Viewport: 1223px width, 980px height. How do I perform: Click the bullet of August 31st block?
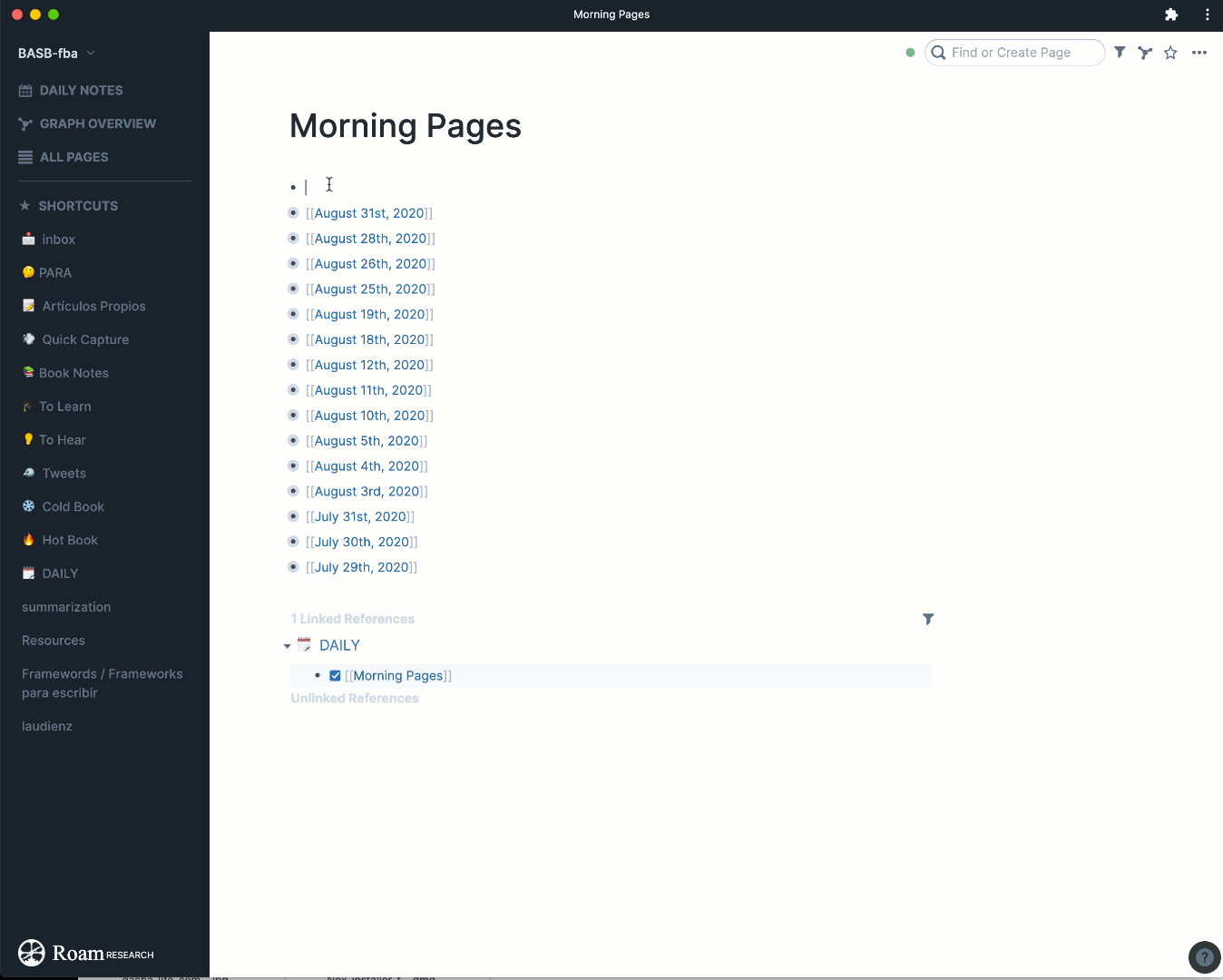293,213
